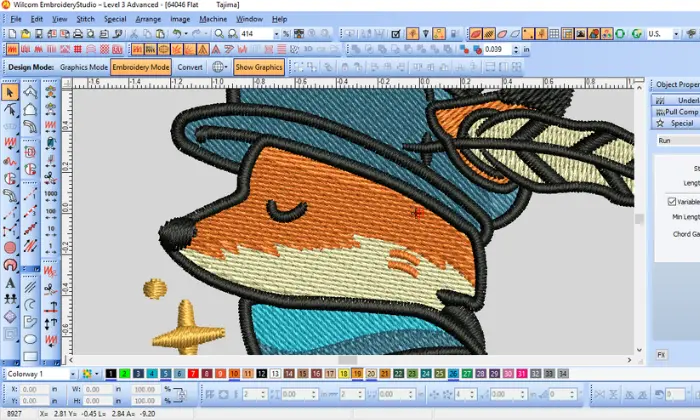Select the Ellipse shape tool
This screenshot has width=700, height=420.
[30, 340]
